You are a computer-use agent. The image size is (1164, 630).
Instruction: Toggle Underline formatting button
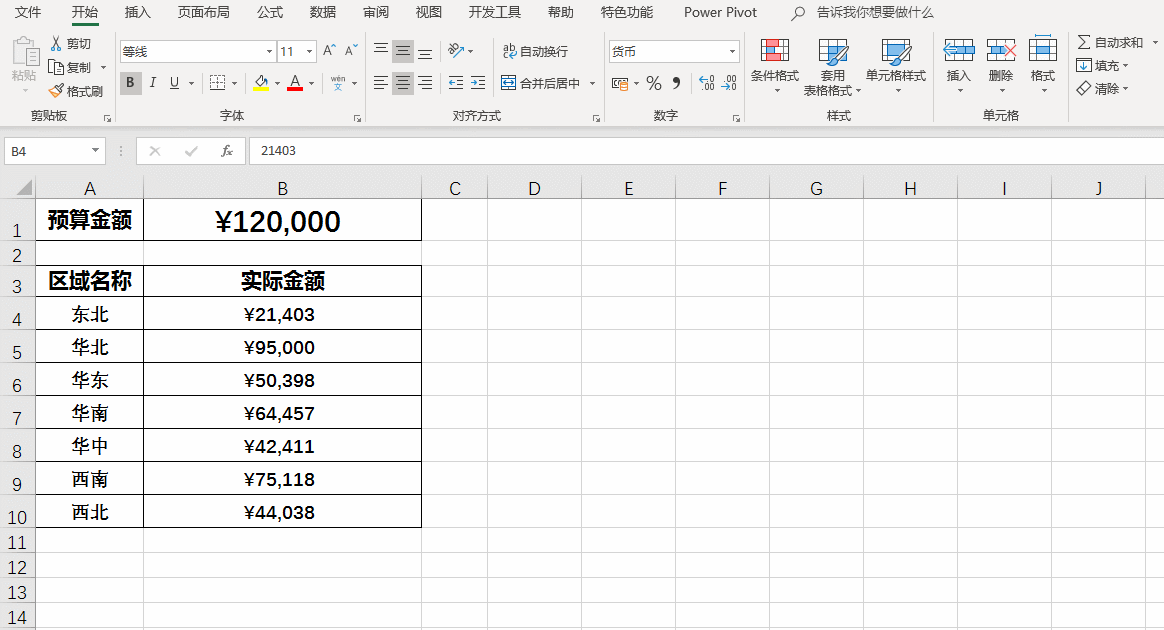(174, 82)
